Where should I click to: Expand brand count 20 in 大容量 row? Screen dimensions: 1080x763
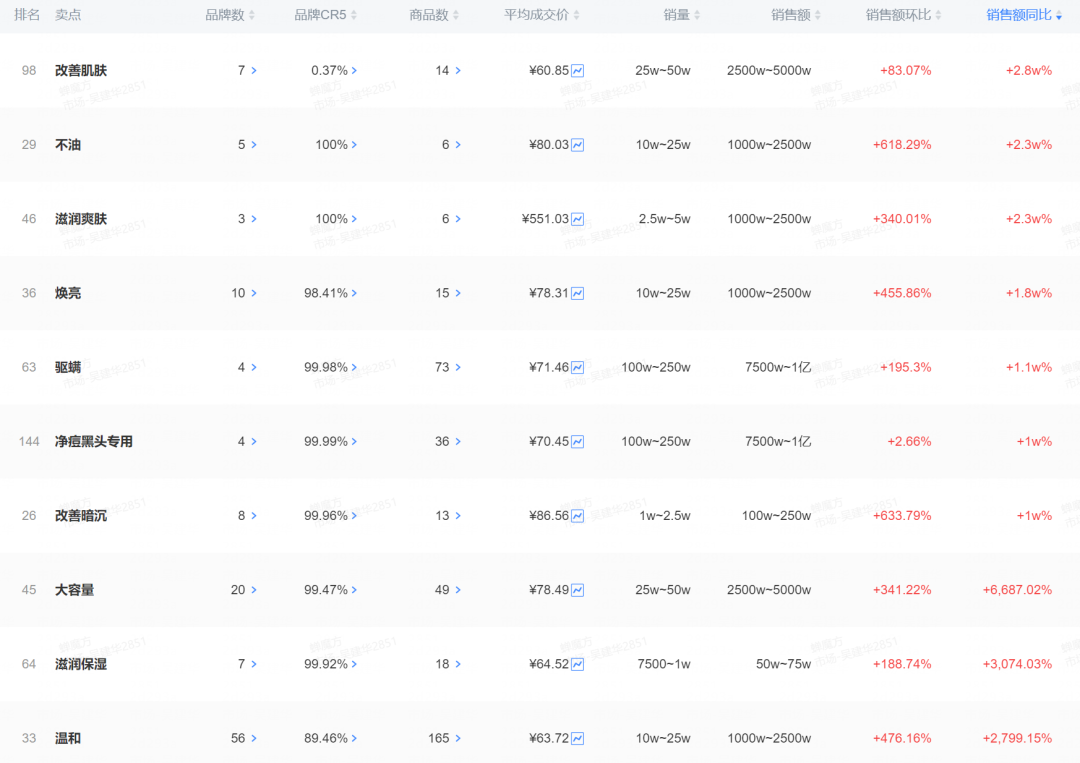[254, 590]
